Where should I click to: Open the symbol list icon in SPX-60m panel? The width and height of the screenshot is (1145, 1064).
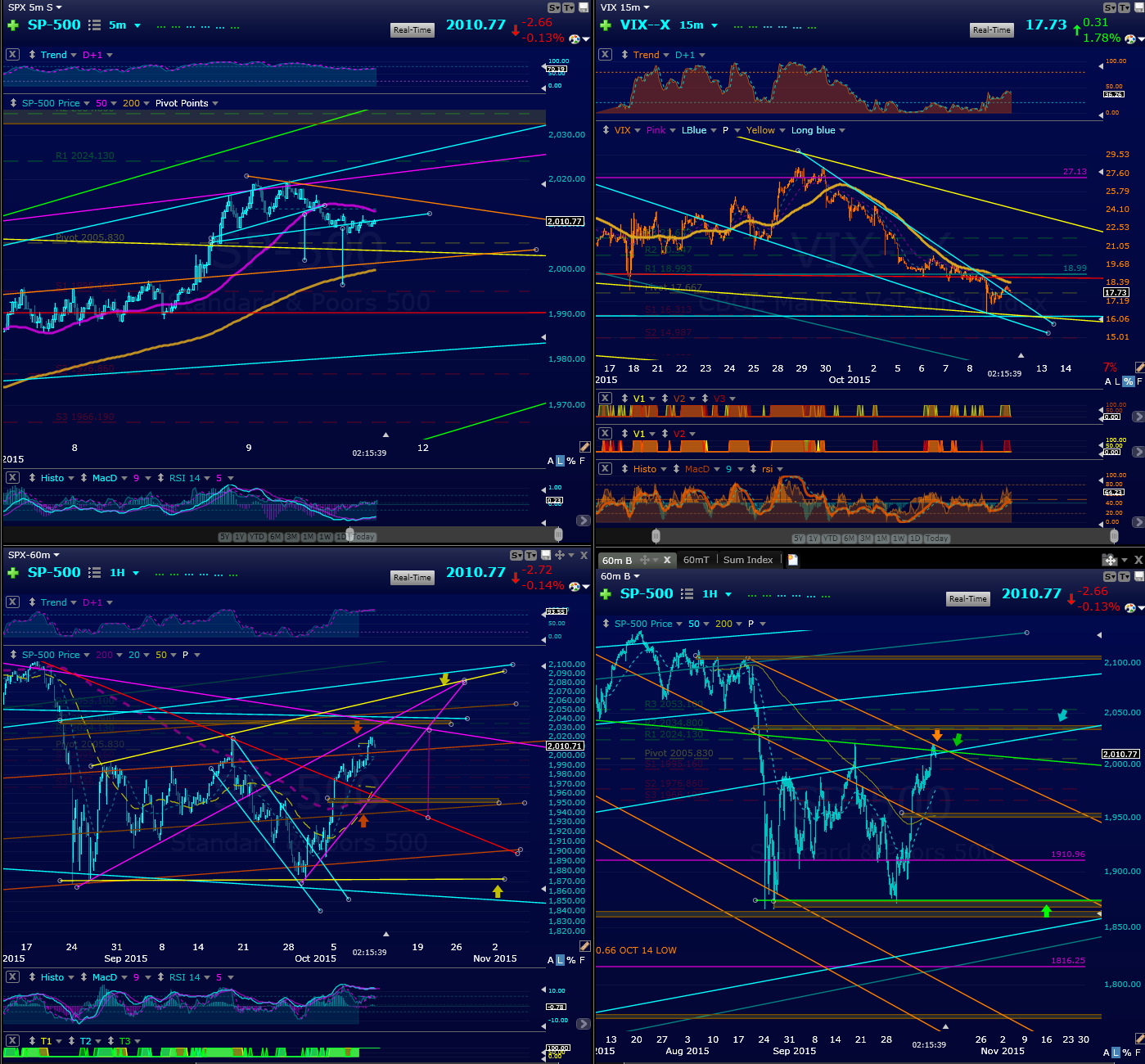pos(94,573)
